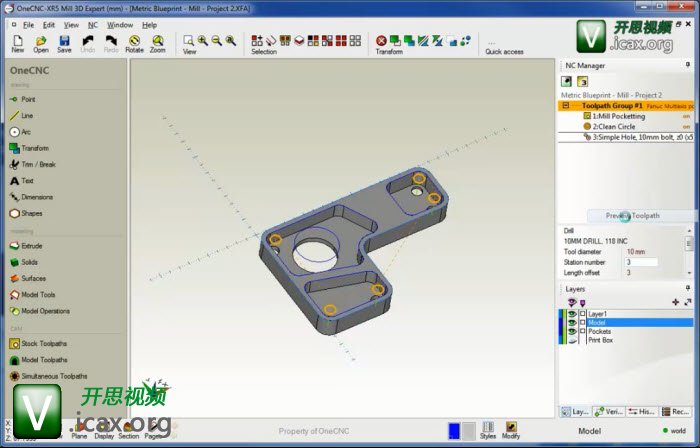Image resolution: width=700 pixels, height=448 pixels.
Task: Open the Edit menu
Action: 49,25
